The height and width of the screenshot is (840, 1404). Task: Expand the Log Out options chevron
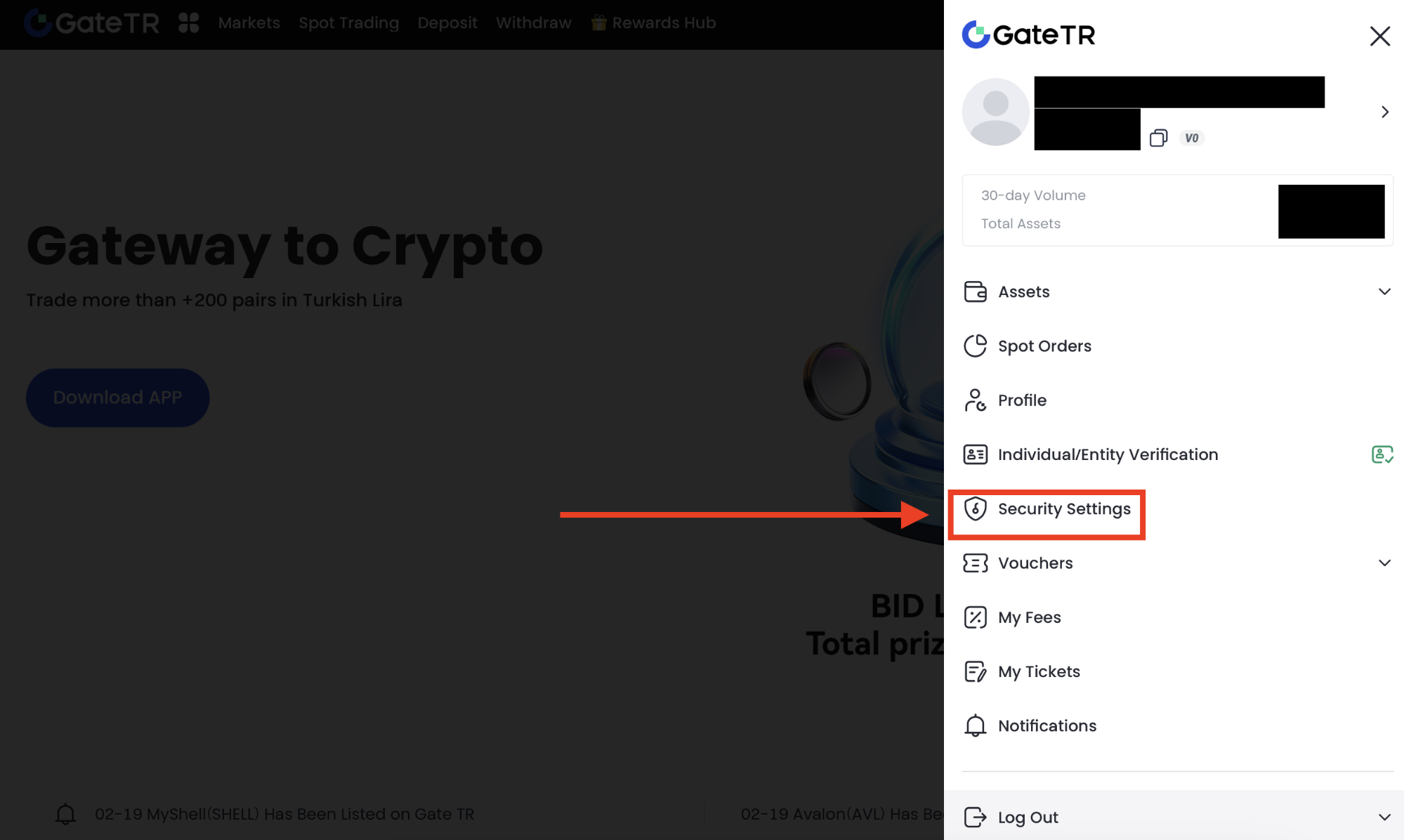(x=1384, y=818)
